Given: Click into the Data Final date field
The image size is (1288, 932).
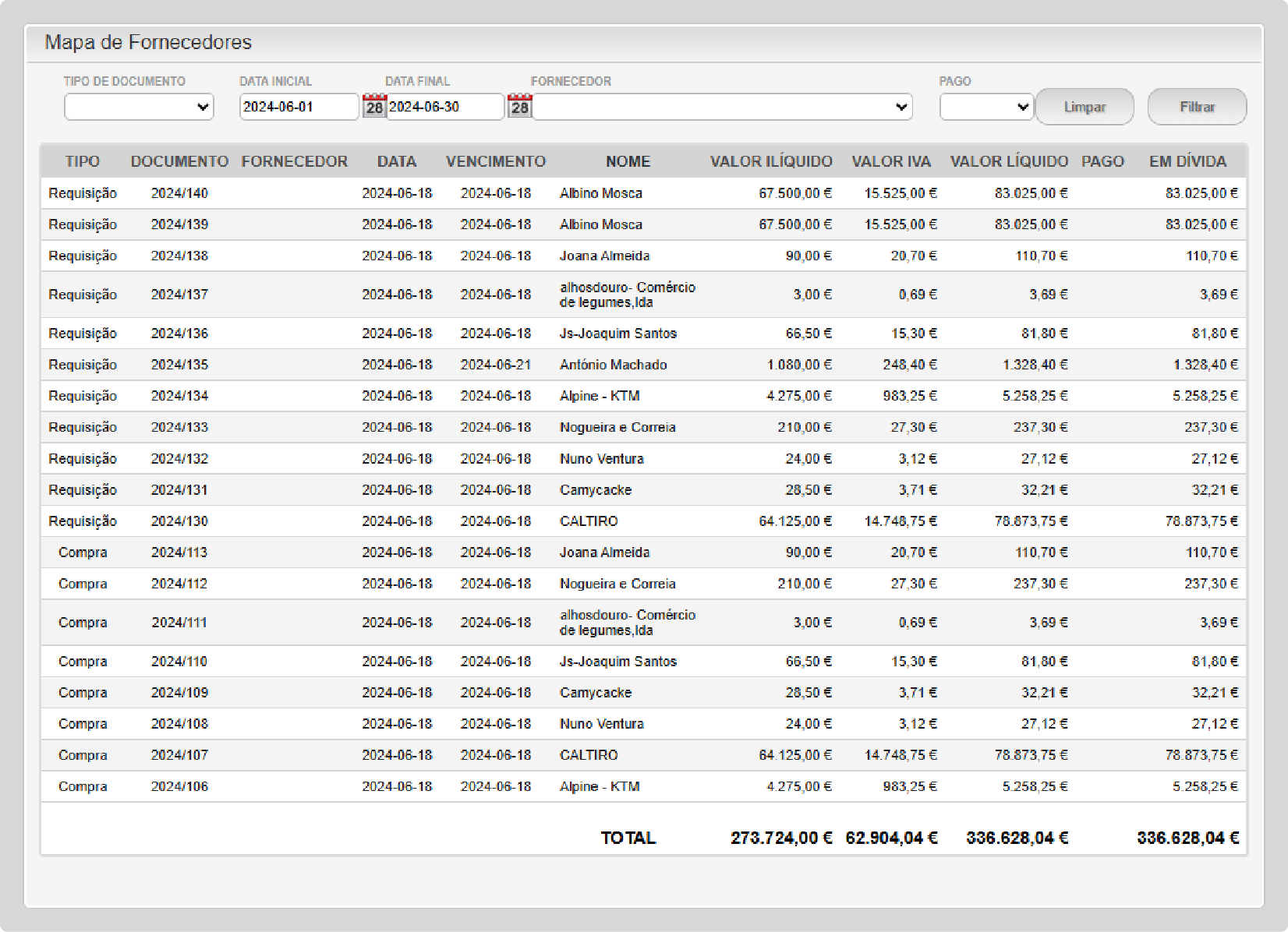Looking at the screenshot, I should 444,107.
